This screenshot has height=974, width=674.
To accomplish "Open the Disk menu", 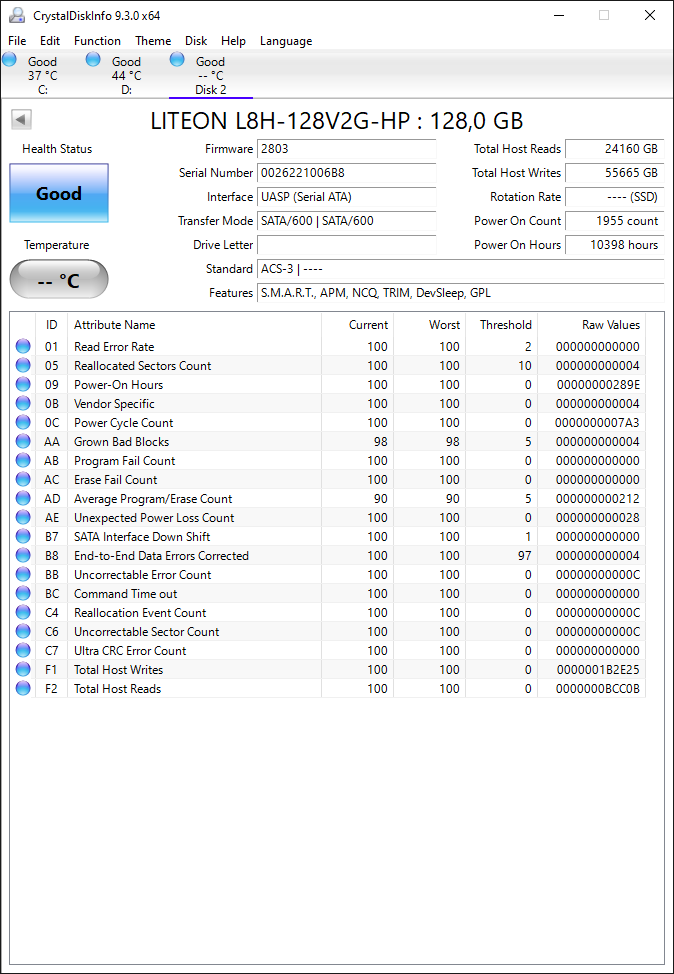I will coord(196,41).
